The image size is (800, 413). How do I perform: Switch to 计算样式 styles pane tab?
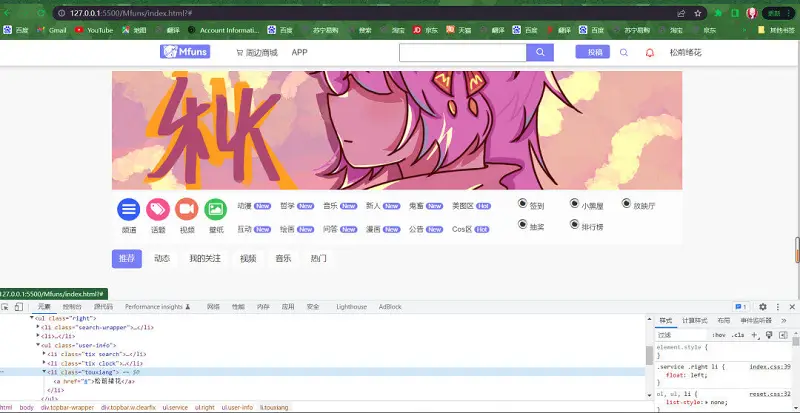click(694, 321)
